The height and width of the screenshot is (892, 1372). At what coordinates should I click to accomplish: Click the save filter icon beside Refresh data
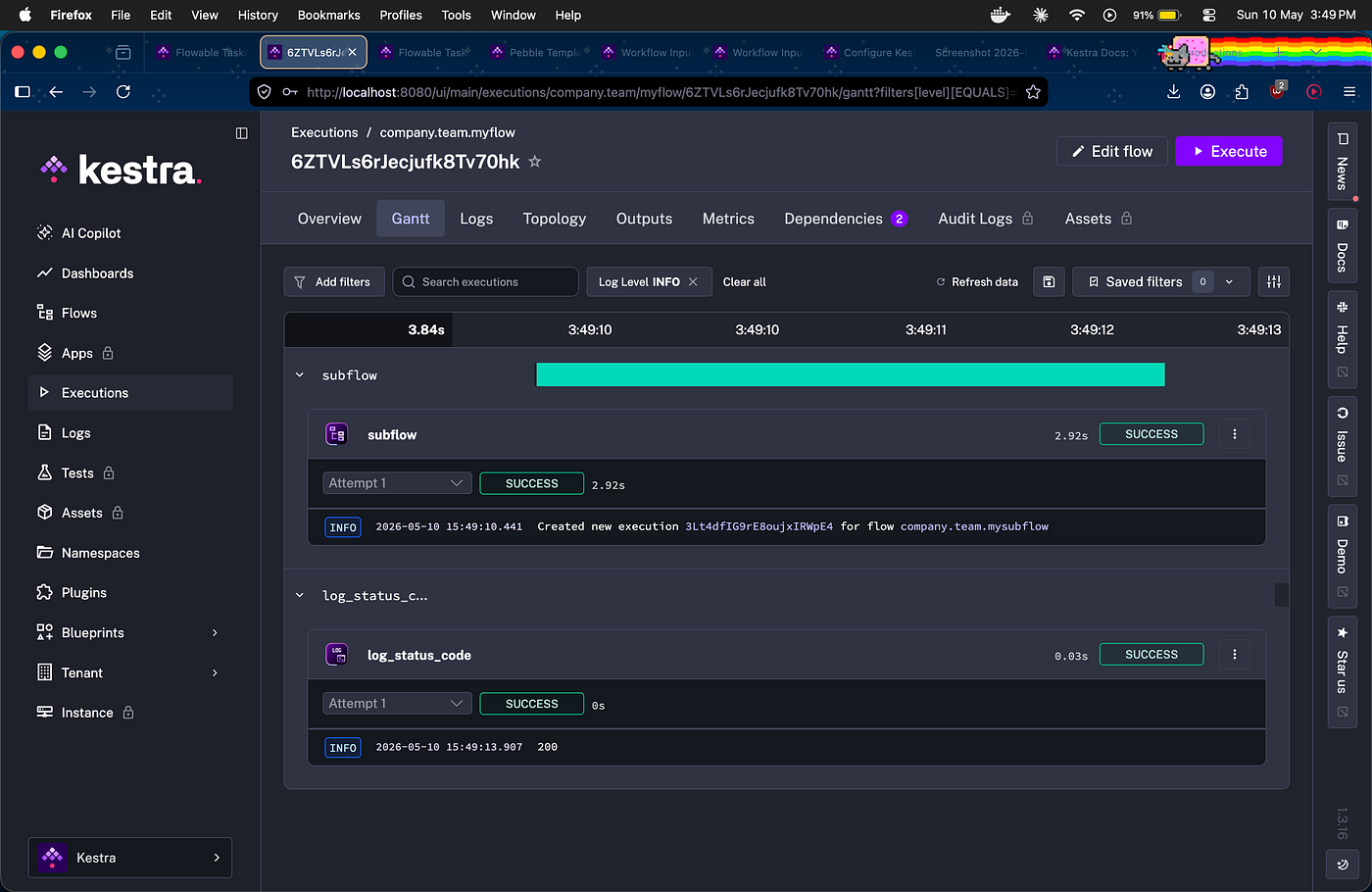point(1049,282)
